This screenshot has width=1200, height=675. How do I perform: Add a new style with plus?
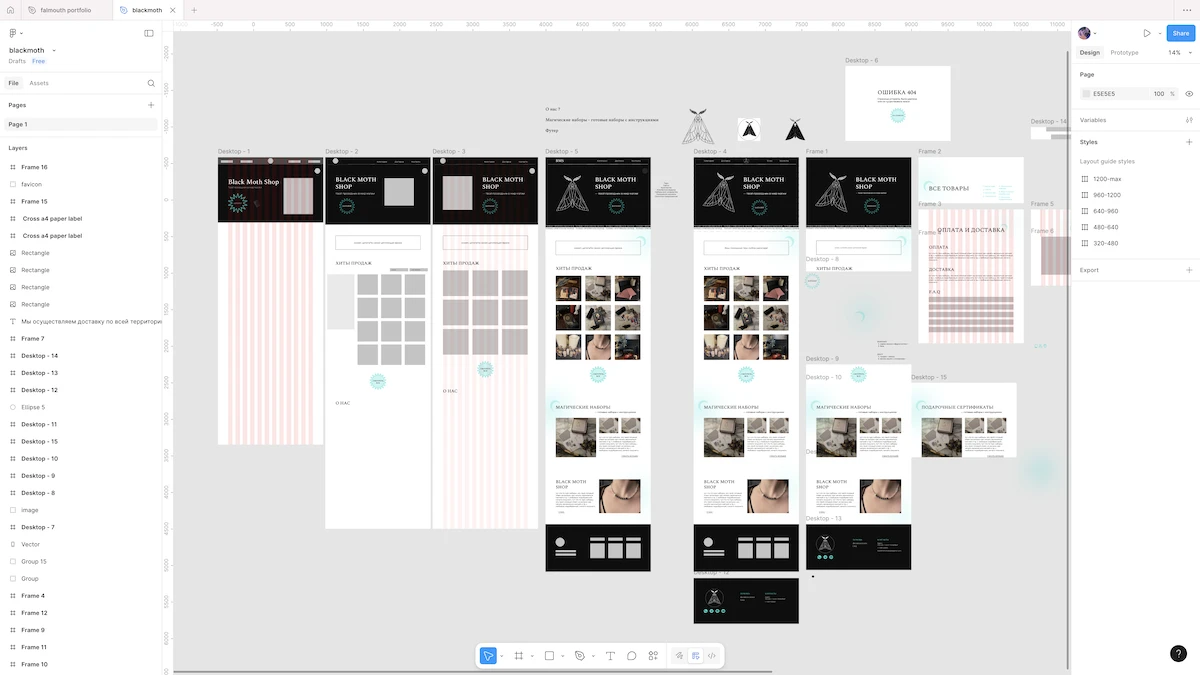[x=1189, y=142]
